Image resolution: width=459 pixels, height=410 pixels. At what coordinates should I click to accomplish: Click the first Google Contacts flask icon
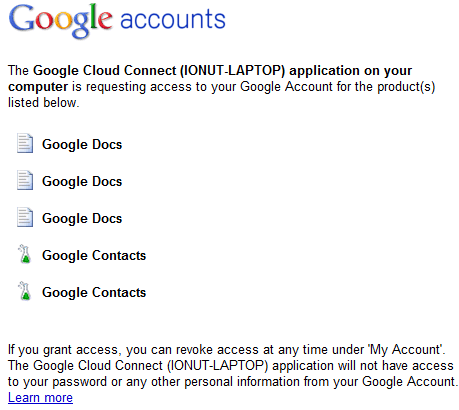25,254
